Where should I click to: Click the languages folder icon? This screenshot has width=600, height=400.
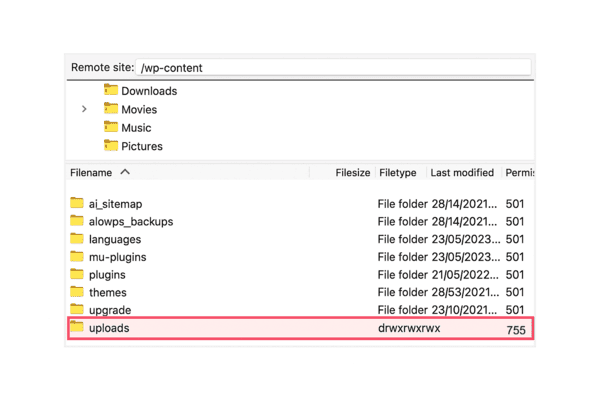pos(77,239)
